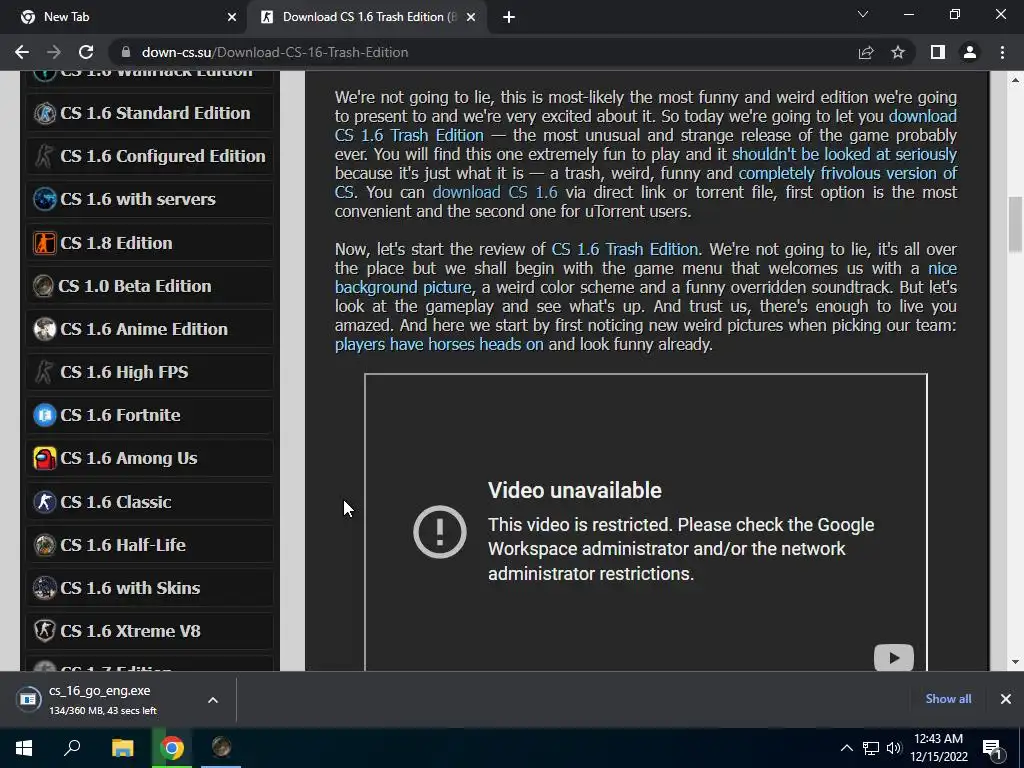Viewport: 1024px width, 768px height.
Task: Open the Windows Start menu
Action: [x=24, y=748]
